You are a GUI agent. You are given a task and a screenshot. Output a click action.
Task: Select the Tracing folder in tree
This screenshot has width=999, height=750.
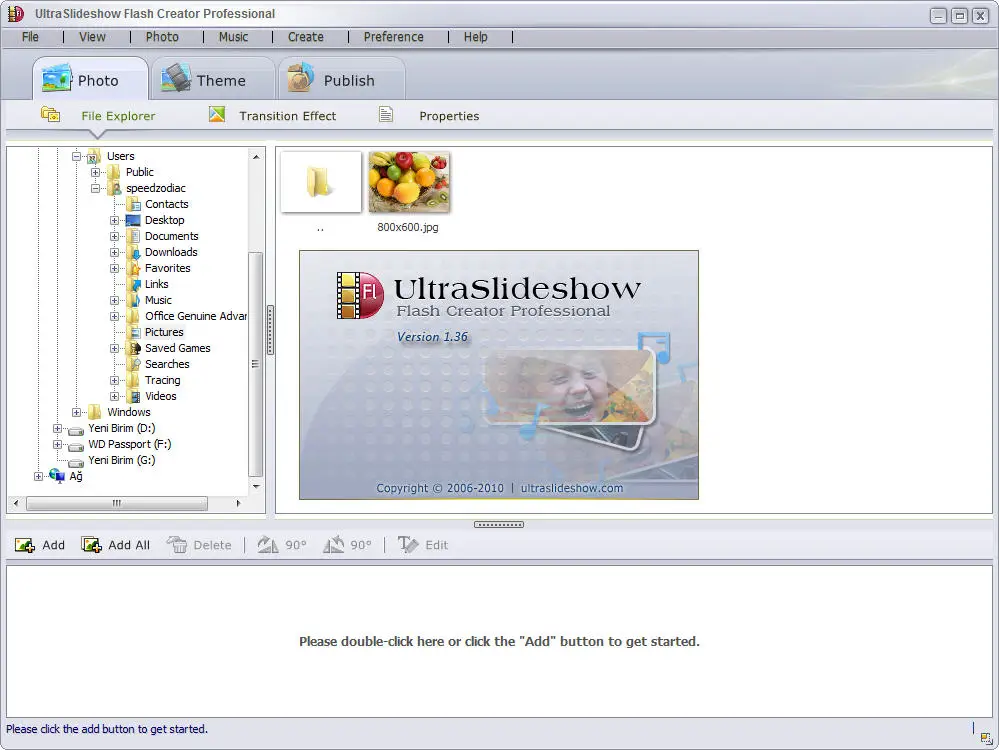tap(162, 380)
